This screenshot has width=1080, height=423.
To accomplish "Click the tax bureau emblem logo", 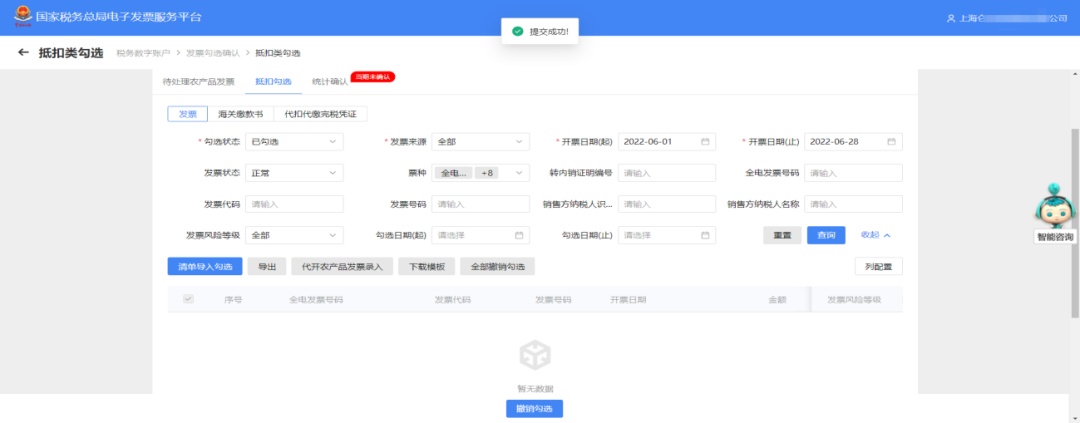I will (23, 16).
